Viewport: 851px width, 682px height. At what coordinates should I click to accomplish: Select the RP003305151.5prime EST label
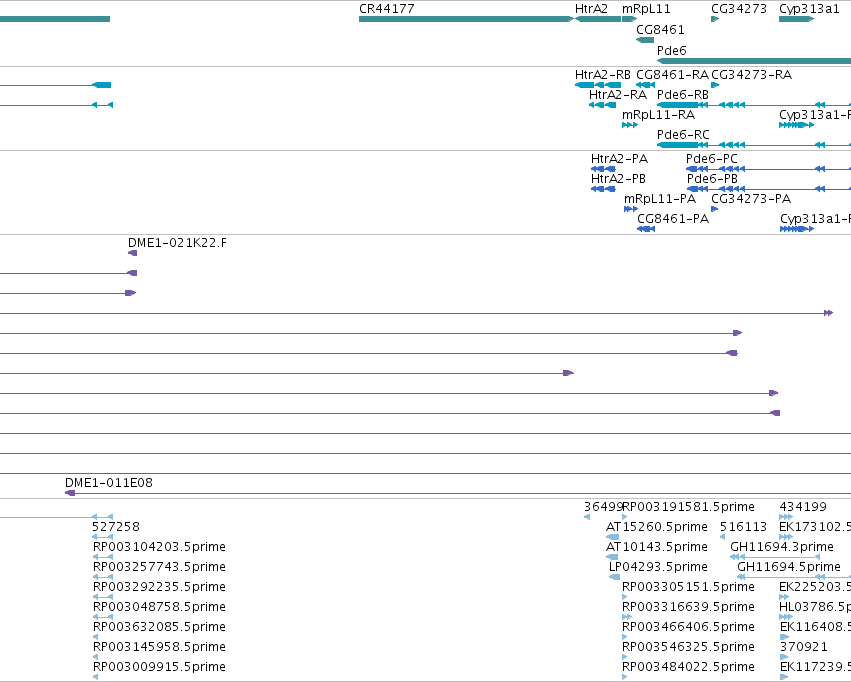click(x=688, y=587)
